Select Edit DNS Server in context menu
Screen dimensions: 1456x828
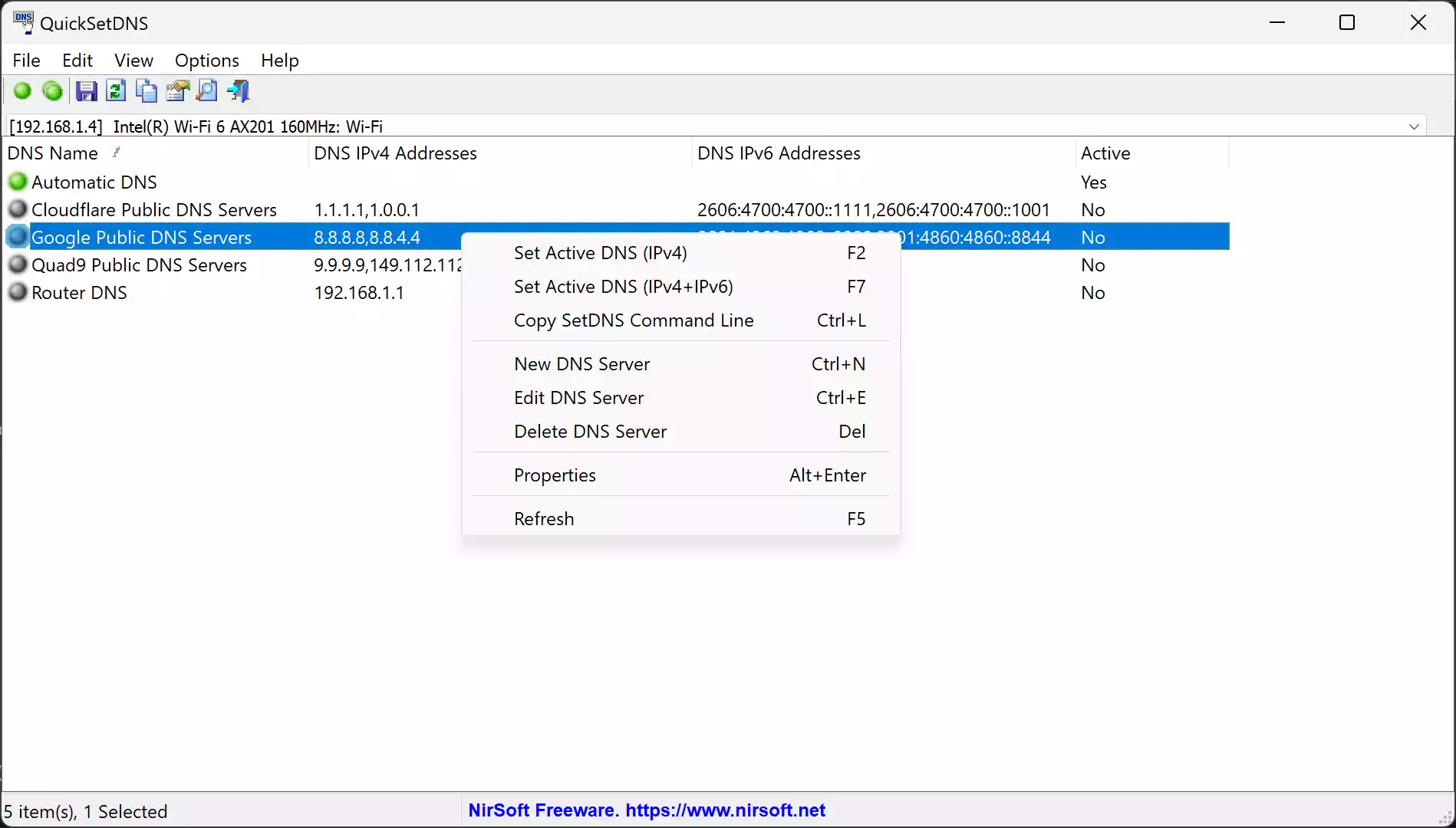680,398
